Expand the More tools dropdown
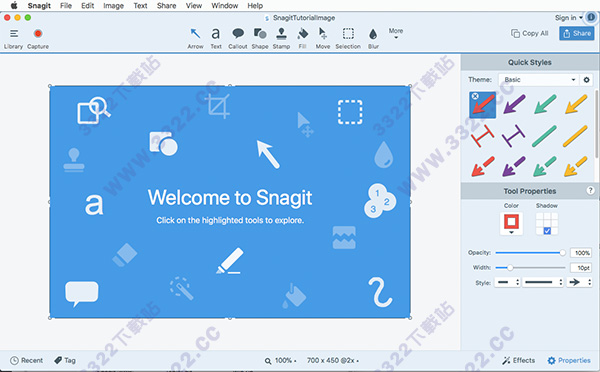 coord(396,33)
